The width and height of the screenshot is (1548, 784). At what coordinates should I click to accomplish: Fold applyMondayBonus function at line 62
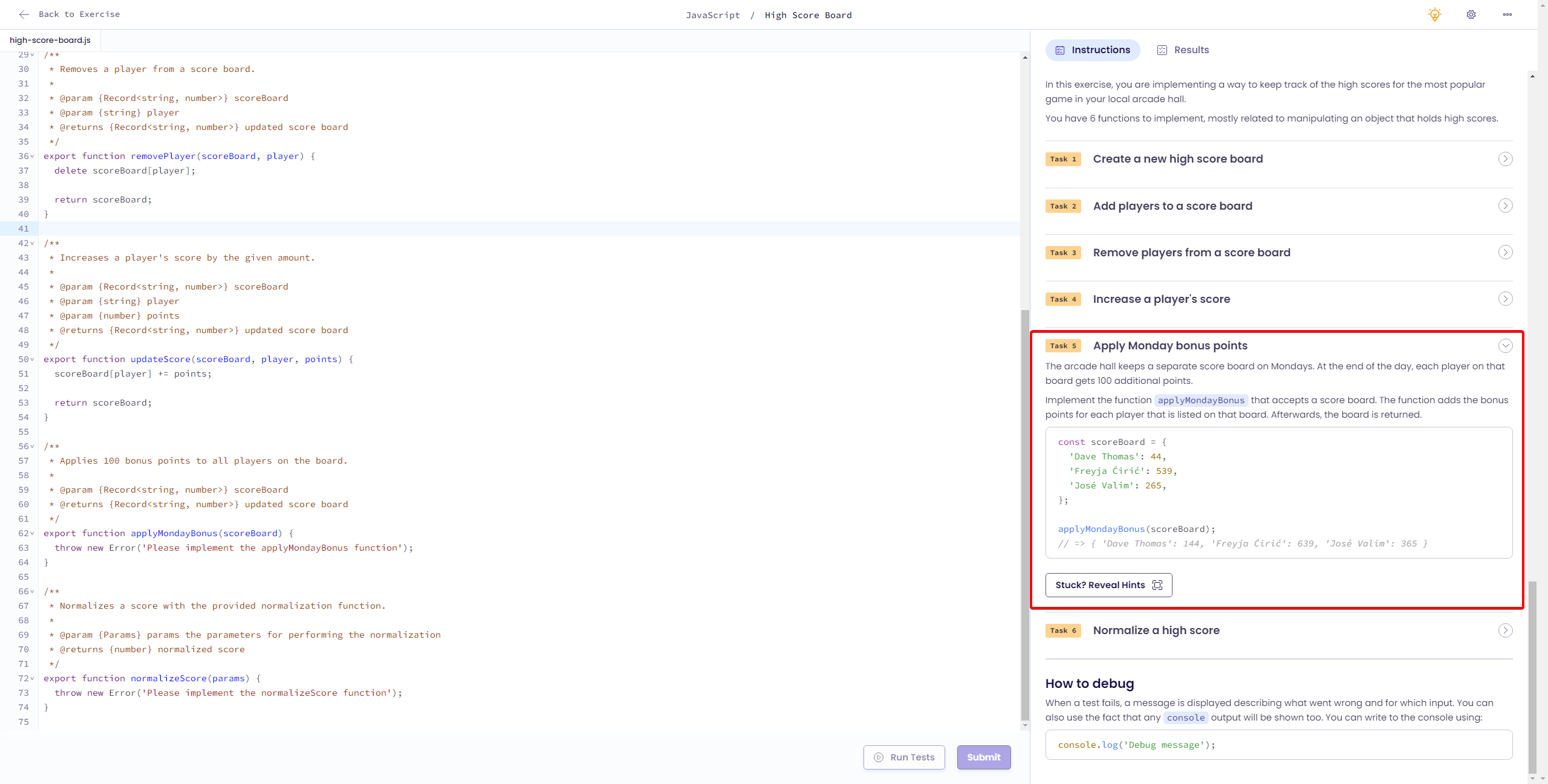click(33, 534)
